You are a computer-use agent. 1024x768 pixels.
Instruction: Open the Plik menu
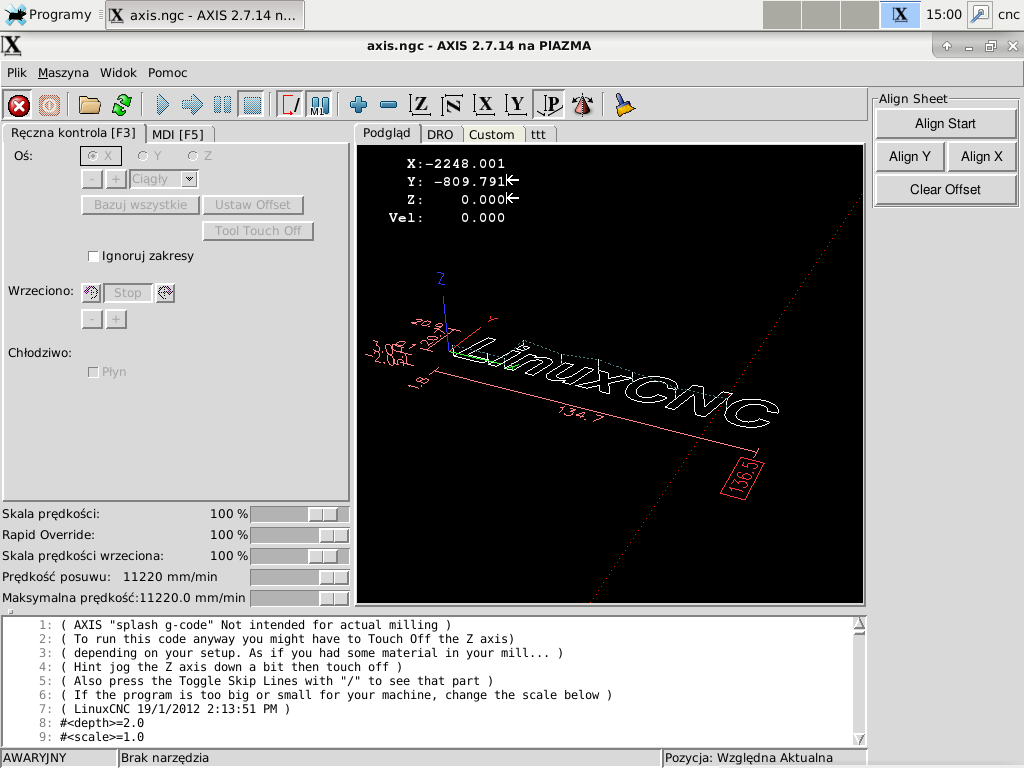16,72
